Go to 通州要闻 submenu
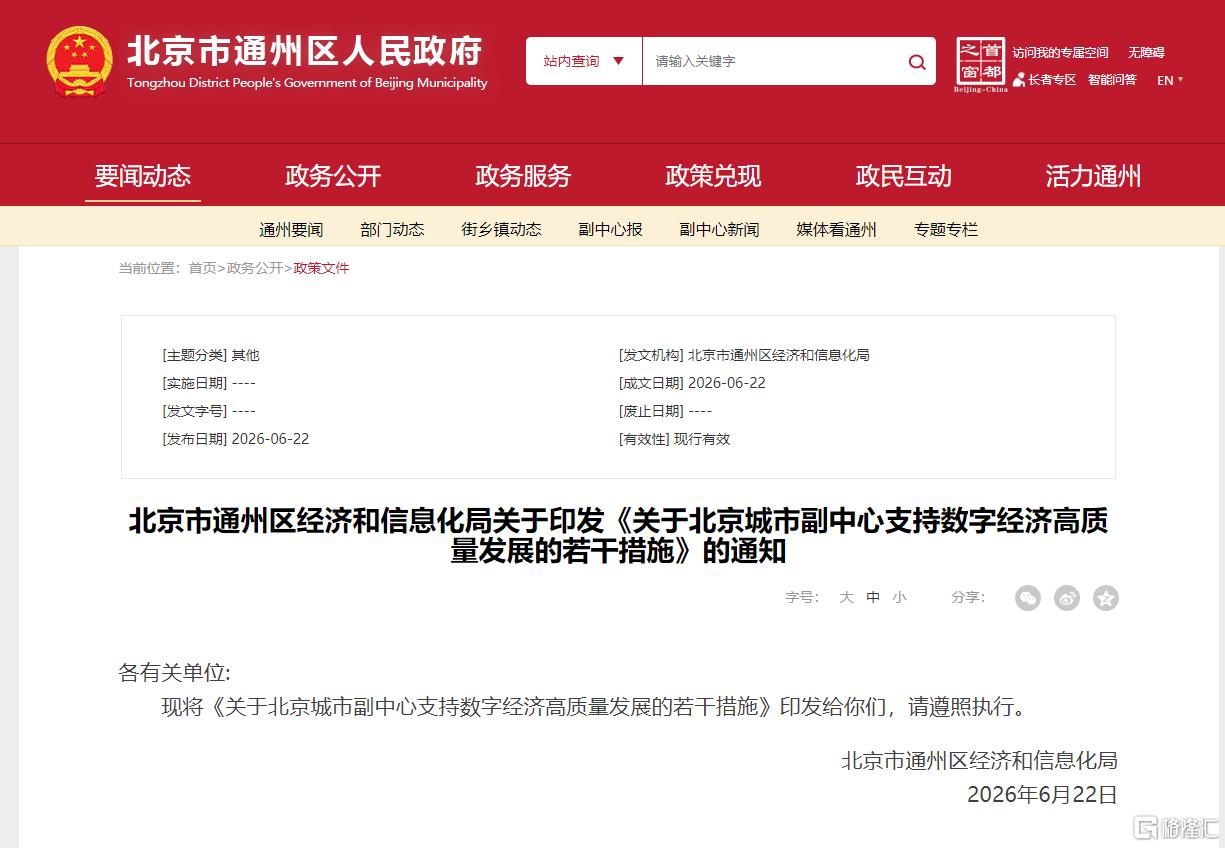This screenshot has width=1225, height=848. tap(291, 229)
